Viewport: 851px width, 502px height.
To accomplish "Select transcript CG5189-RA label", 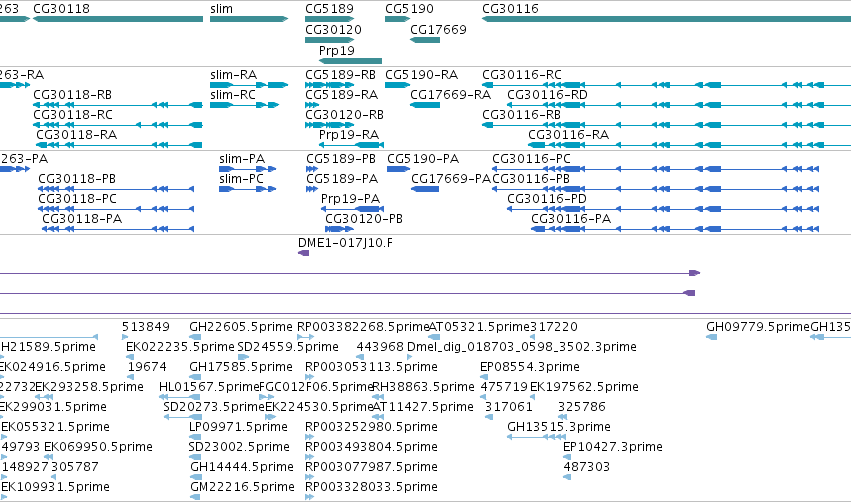I will click(341, 94).
